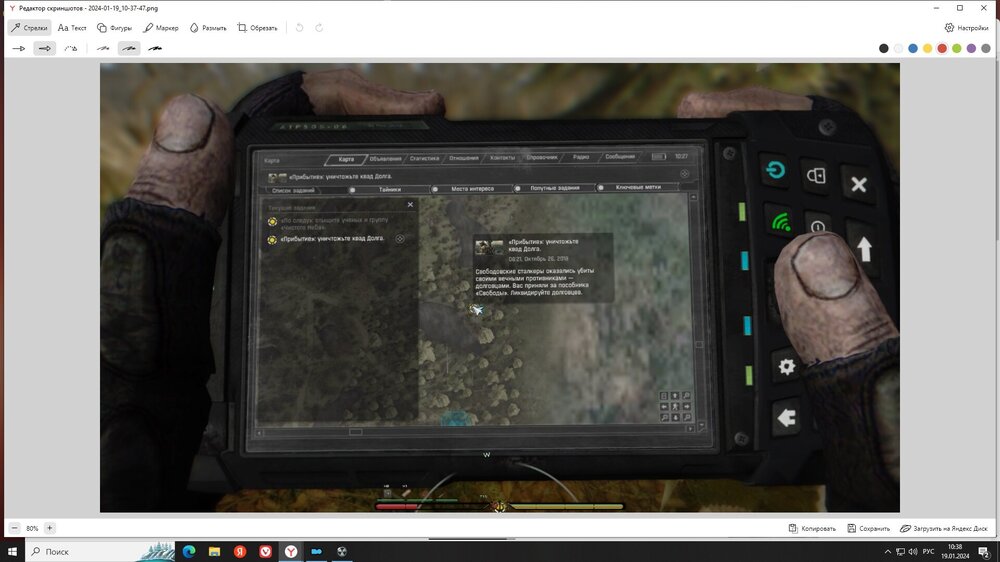Pick the Размыть blur tool

point(208,27)
